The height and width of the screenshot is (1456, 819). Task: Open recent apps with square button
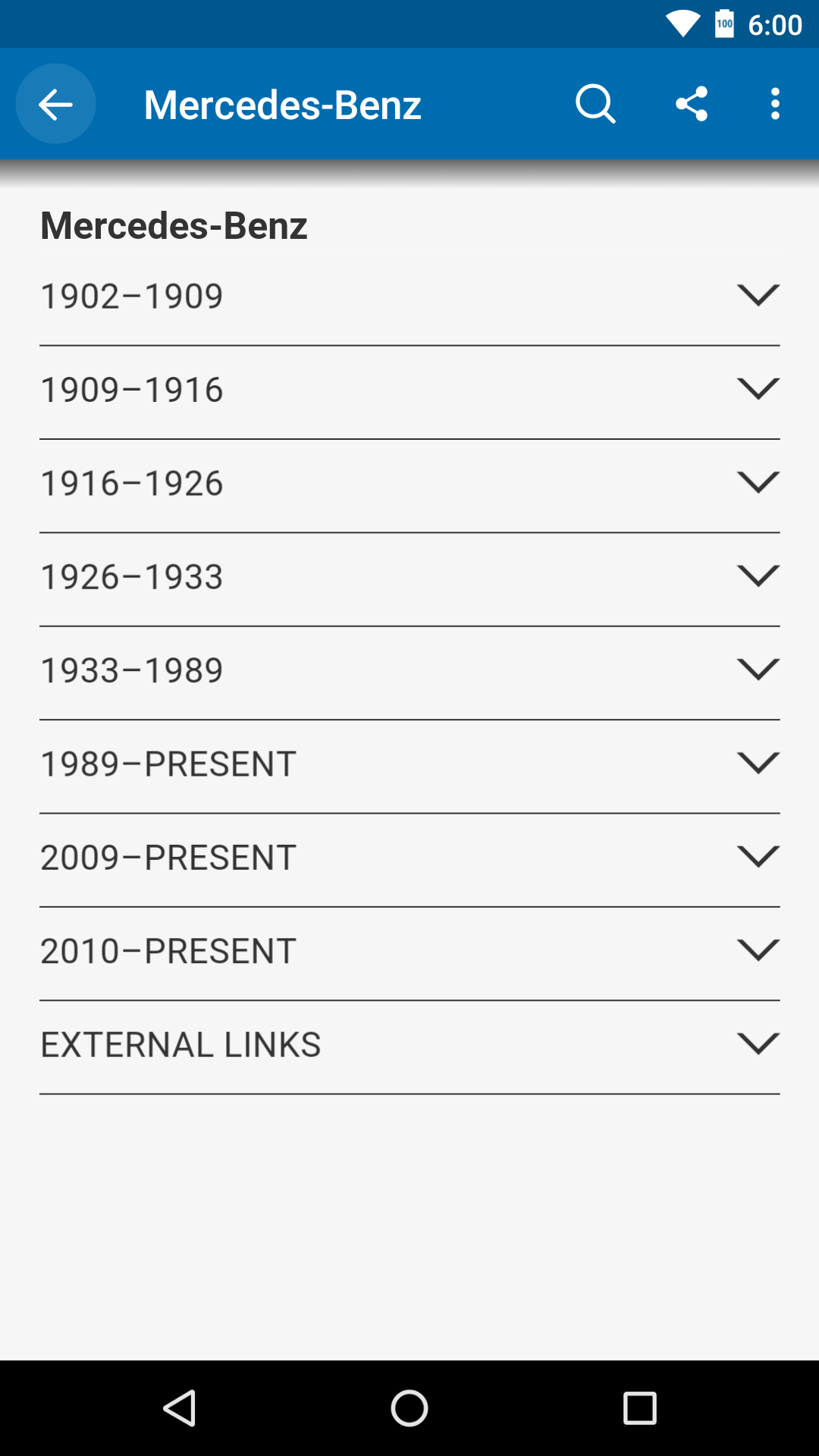(x=639, y=1408)
